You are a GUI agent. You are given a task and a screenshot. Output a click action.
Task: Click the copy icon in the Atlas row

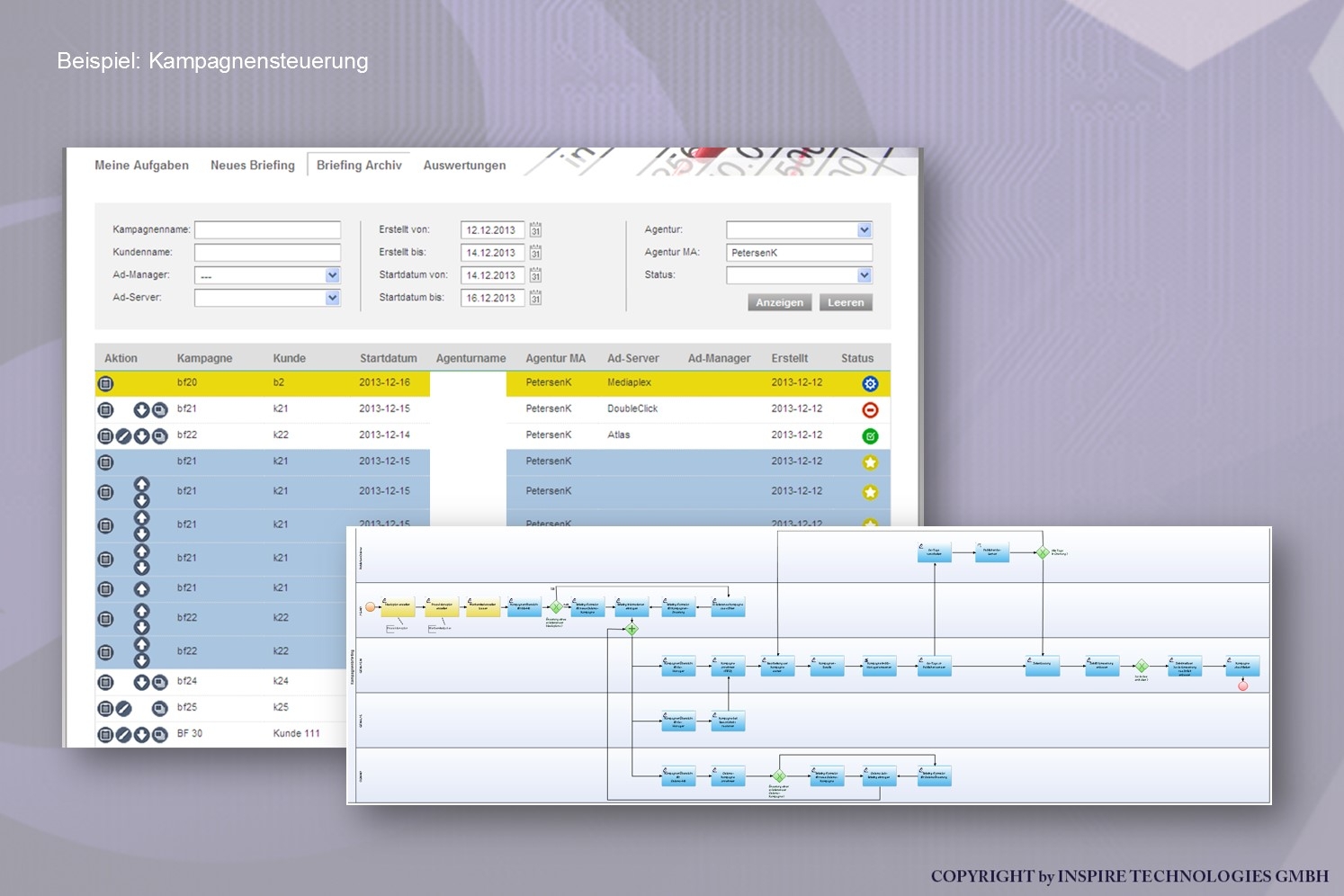tap(159, 436)
